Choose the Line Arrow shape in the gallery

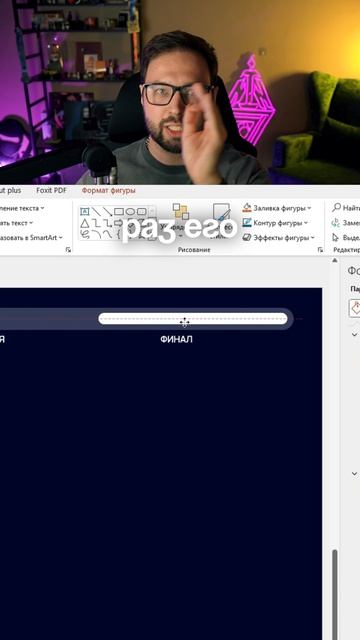point(107,211)
